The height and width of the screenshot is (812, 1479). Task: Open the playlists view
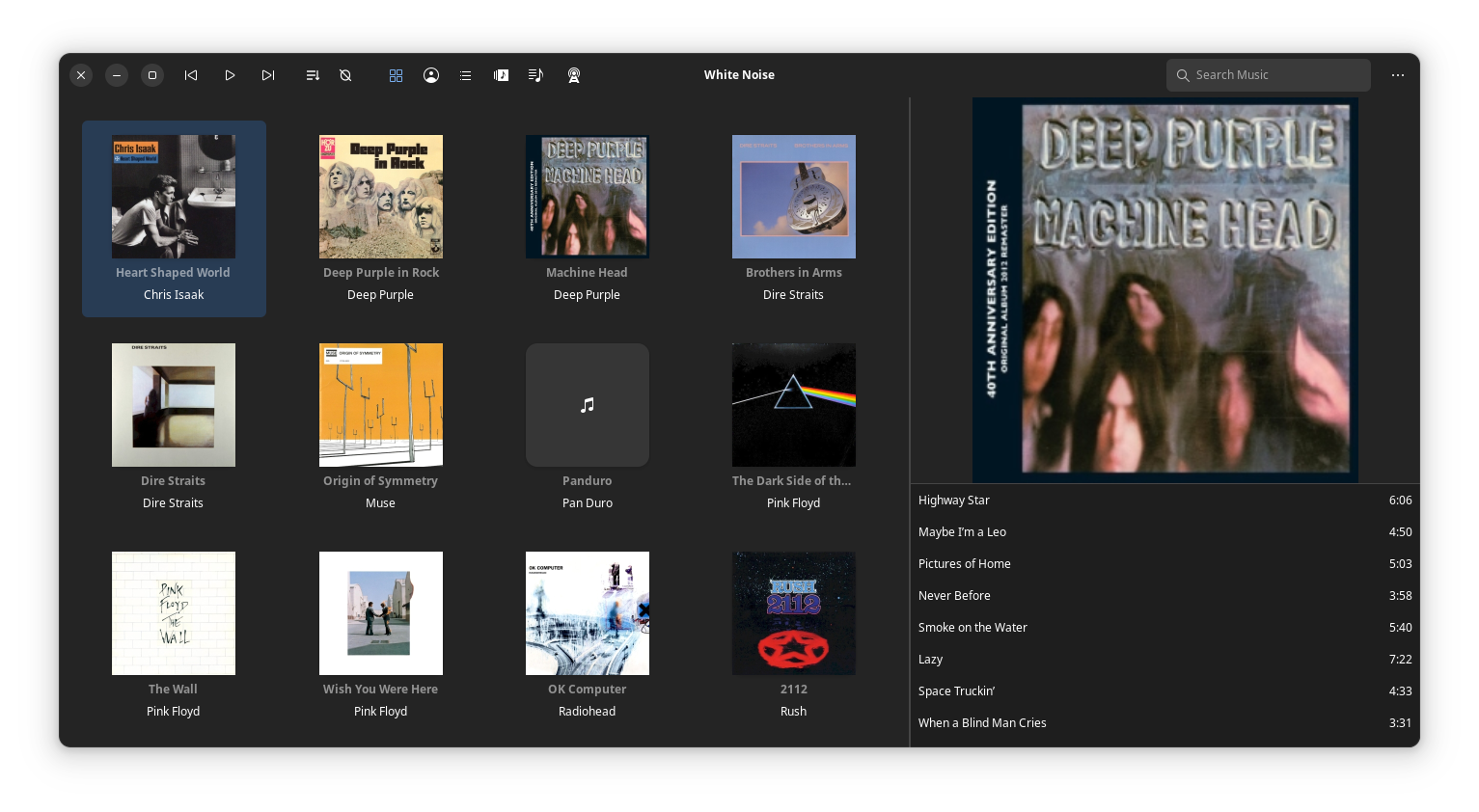click(x=501, y=75)
